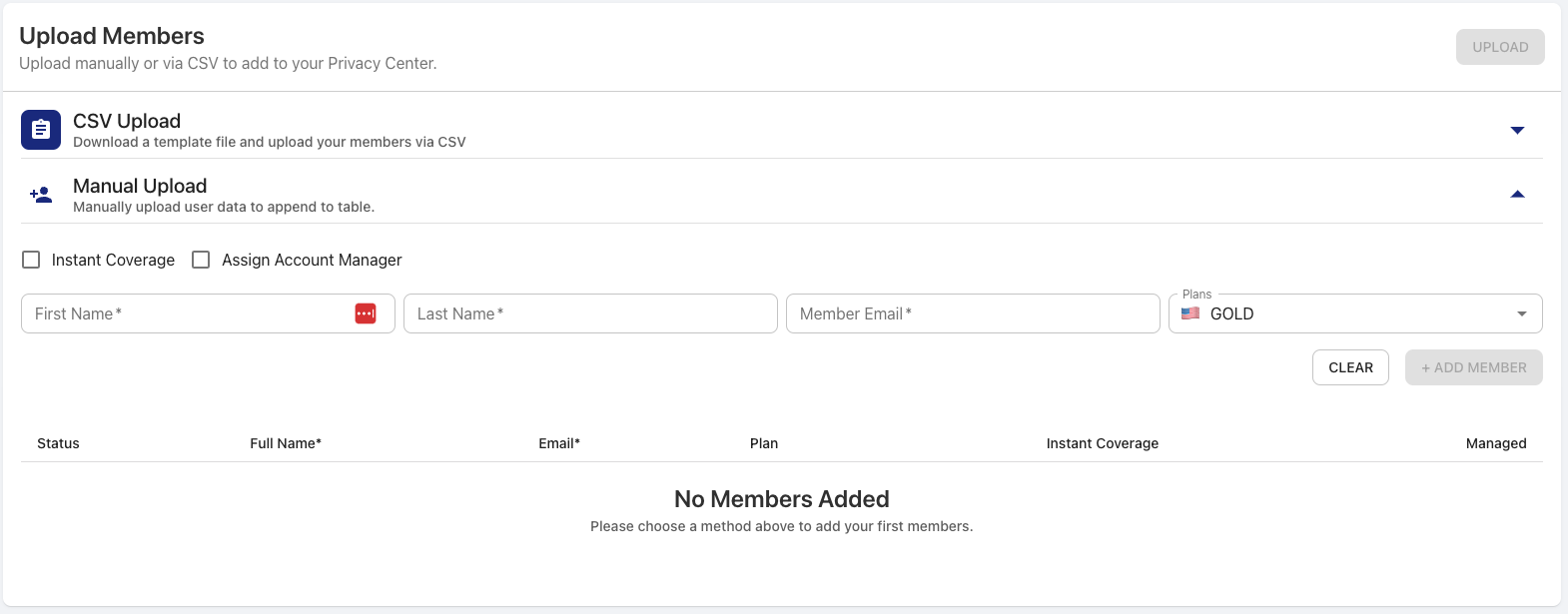Click the US flag icon in Plans
Image resolution: width=1568 pixels, height=614 pixels.
point(1190,313)
